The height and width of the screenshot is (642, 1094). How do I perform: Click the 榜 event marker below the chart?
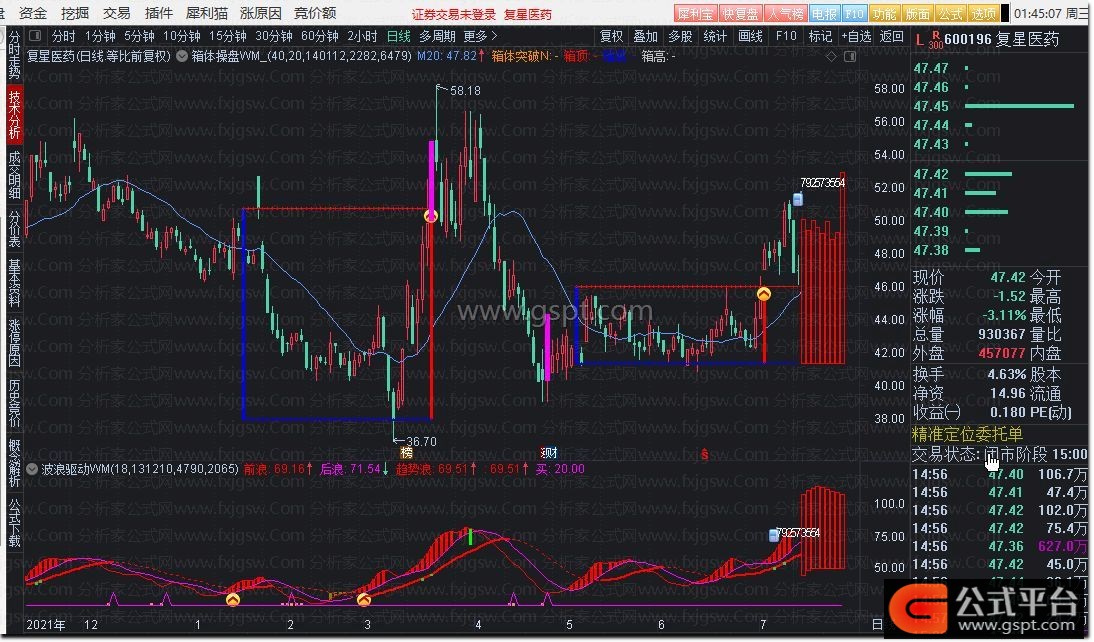click(407, 453)
